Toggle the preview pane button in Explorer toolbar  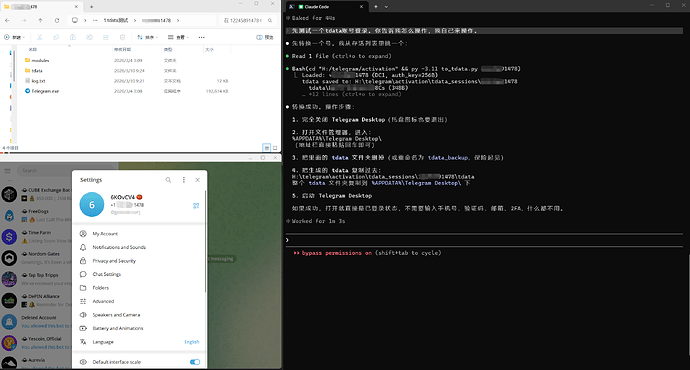click(265, 37)
